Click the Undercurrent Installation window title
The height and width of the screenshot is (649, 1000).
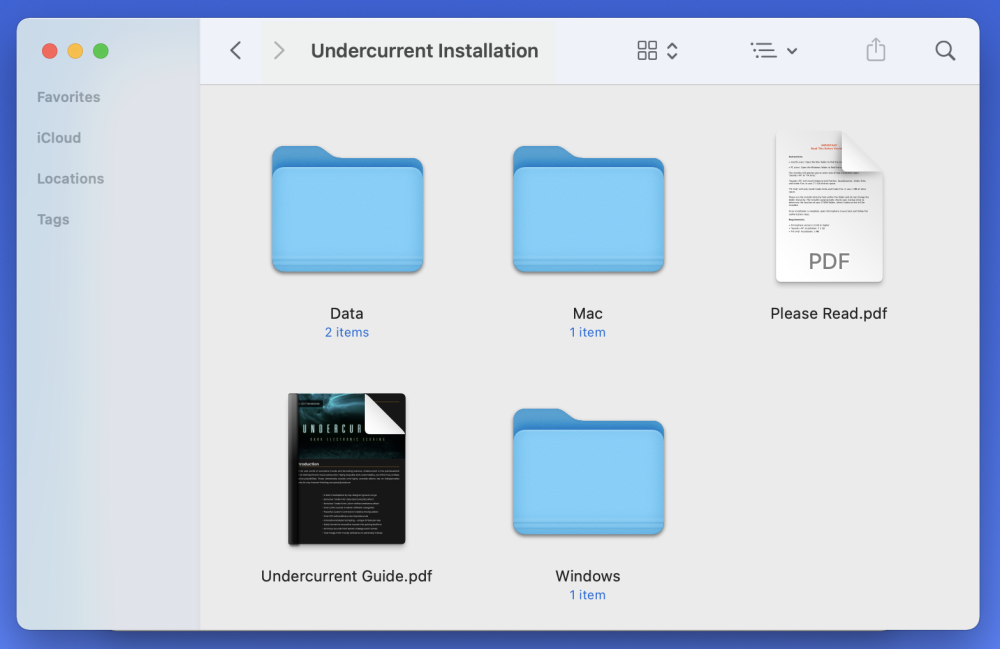[x=425, y=50]
